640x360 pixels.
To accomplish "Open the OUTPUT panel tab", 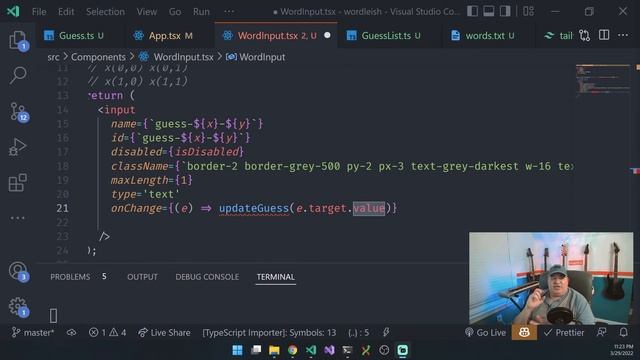I will 142,277.
